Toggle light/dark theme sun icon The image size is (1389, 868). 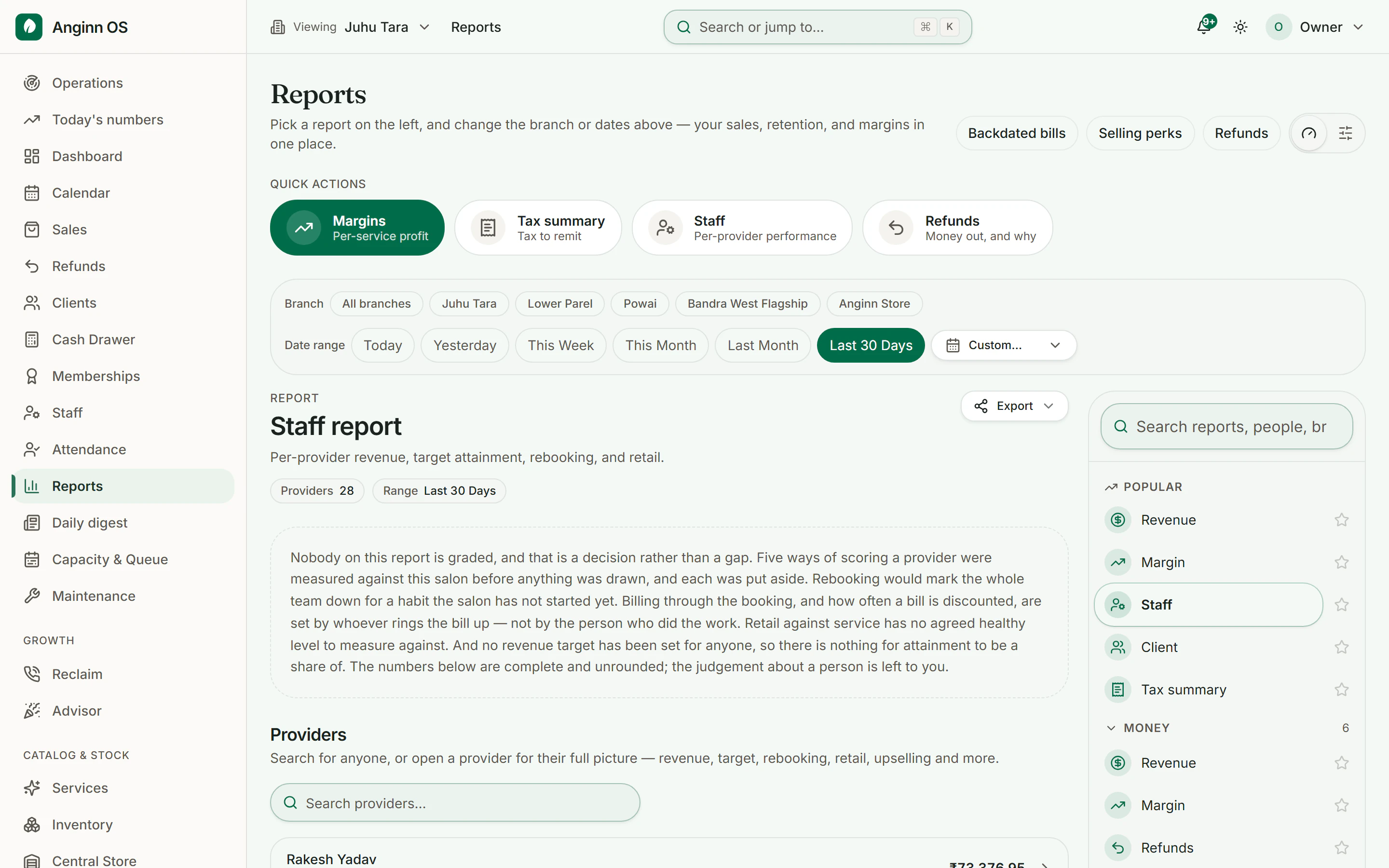click(x=1240, y=27)
